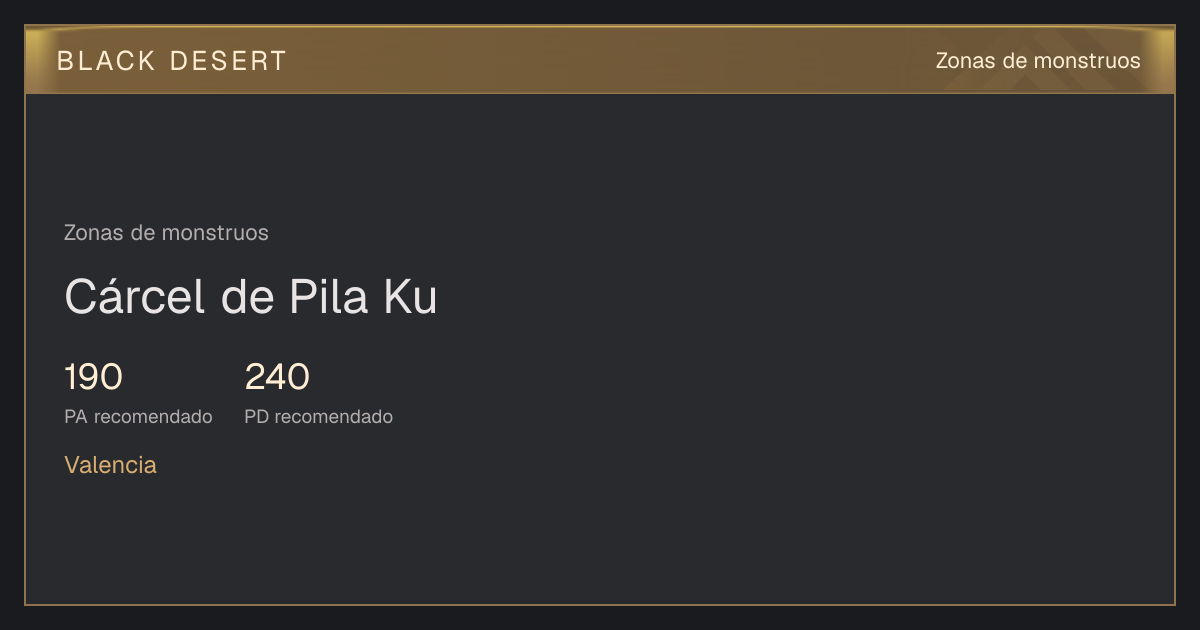Select the 240 defense value
This screenshot has width=1200, height=630.
coord(277,377)
